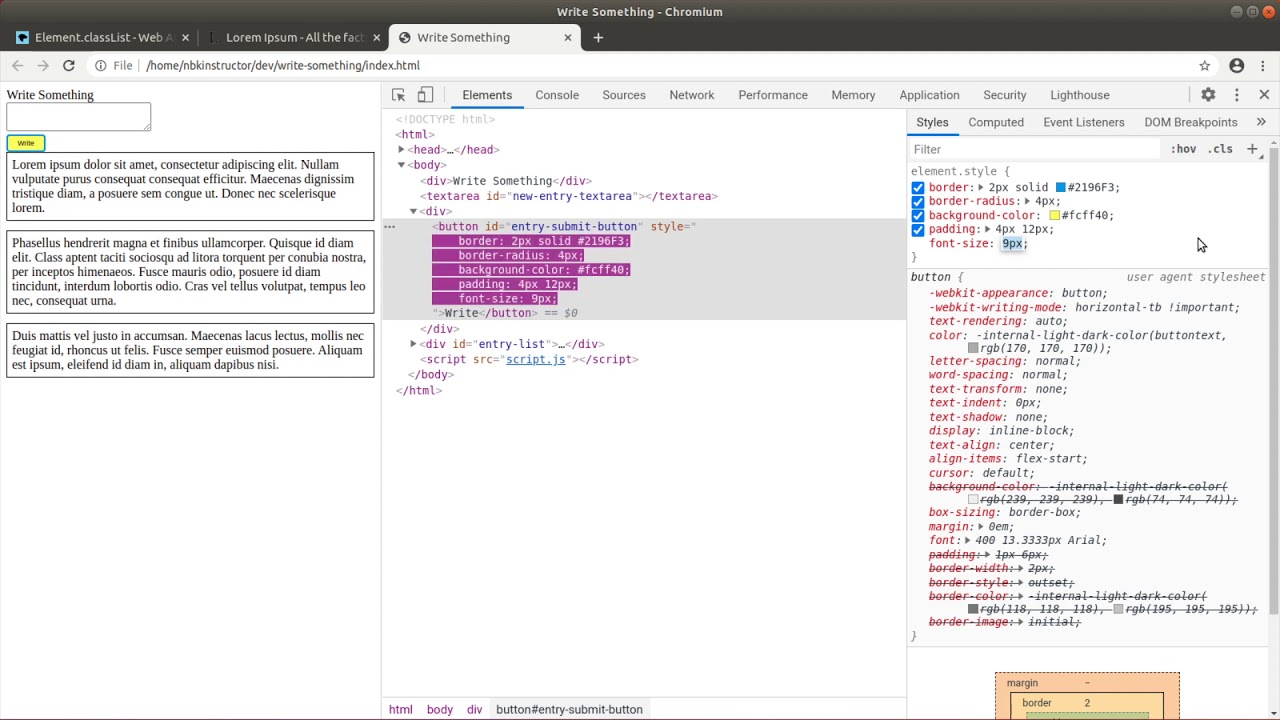Open Chromium three-dot menu
1280x720 pixels.
pos(1264,65)
